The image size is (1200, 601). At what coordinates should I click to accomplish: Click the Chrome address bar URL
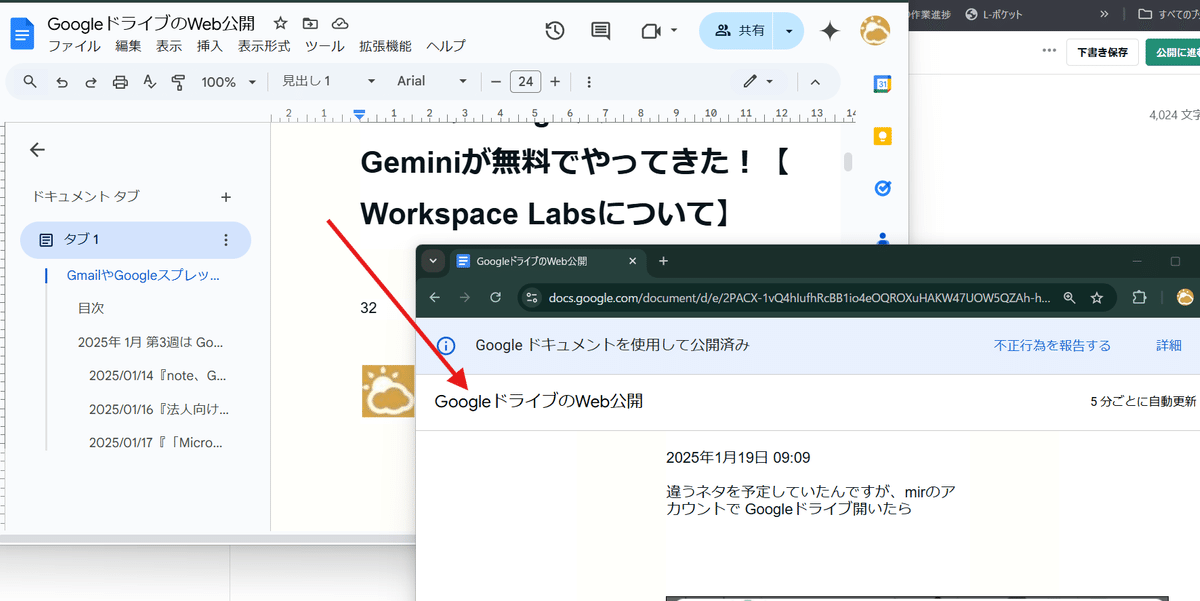coord(800,297)
